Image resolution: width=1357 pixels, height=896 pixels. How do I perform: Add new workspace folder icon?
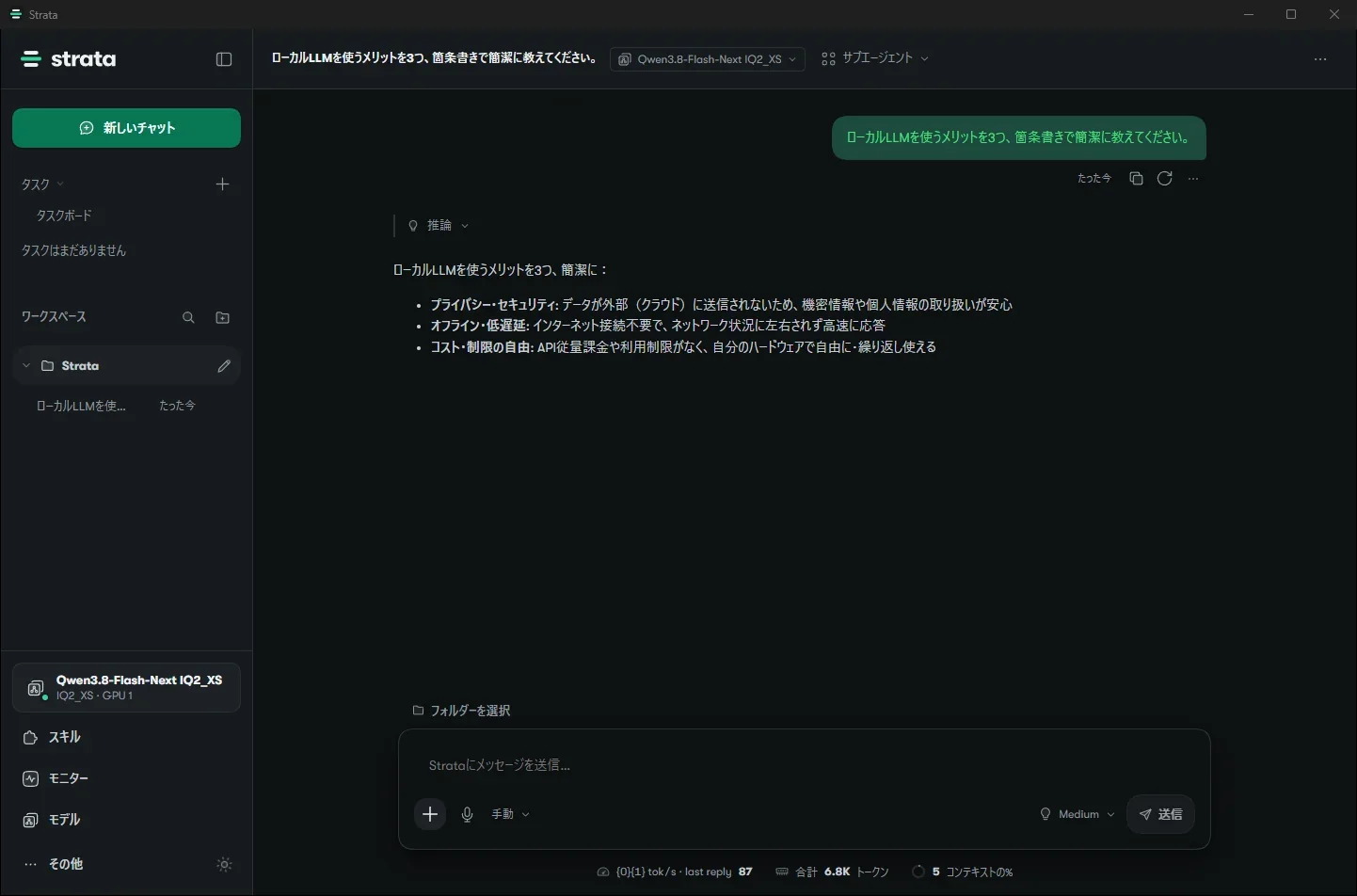pyautogui.click(x=223, y=318)
